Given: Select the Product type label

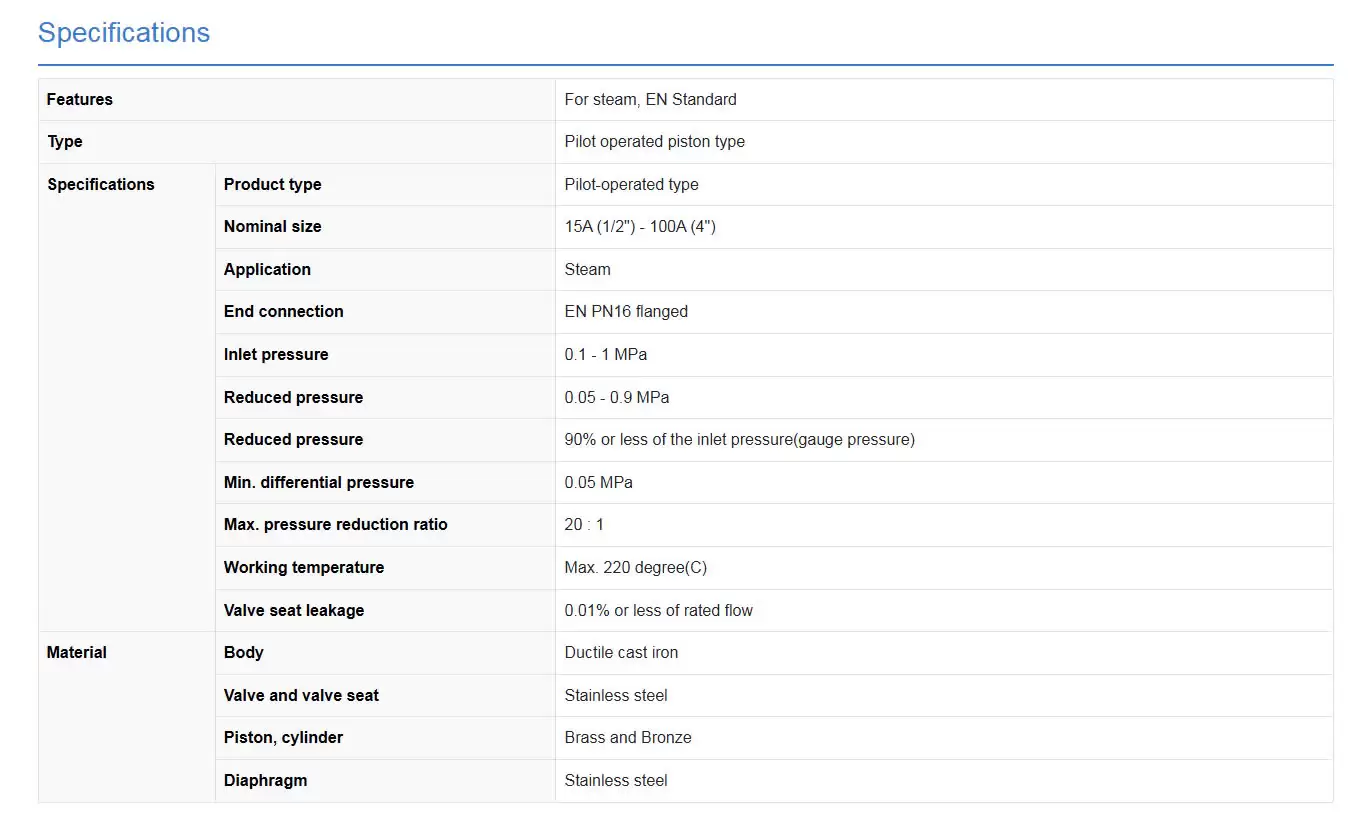Looking at the screenshot, I should [x=272, y=184].
